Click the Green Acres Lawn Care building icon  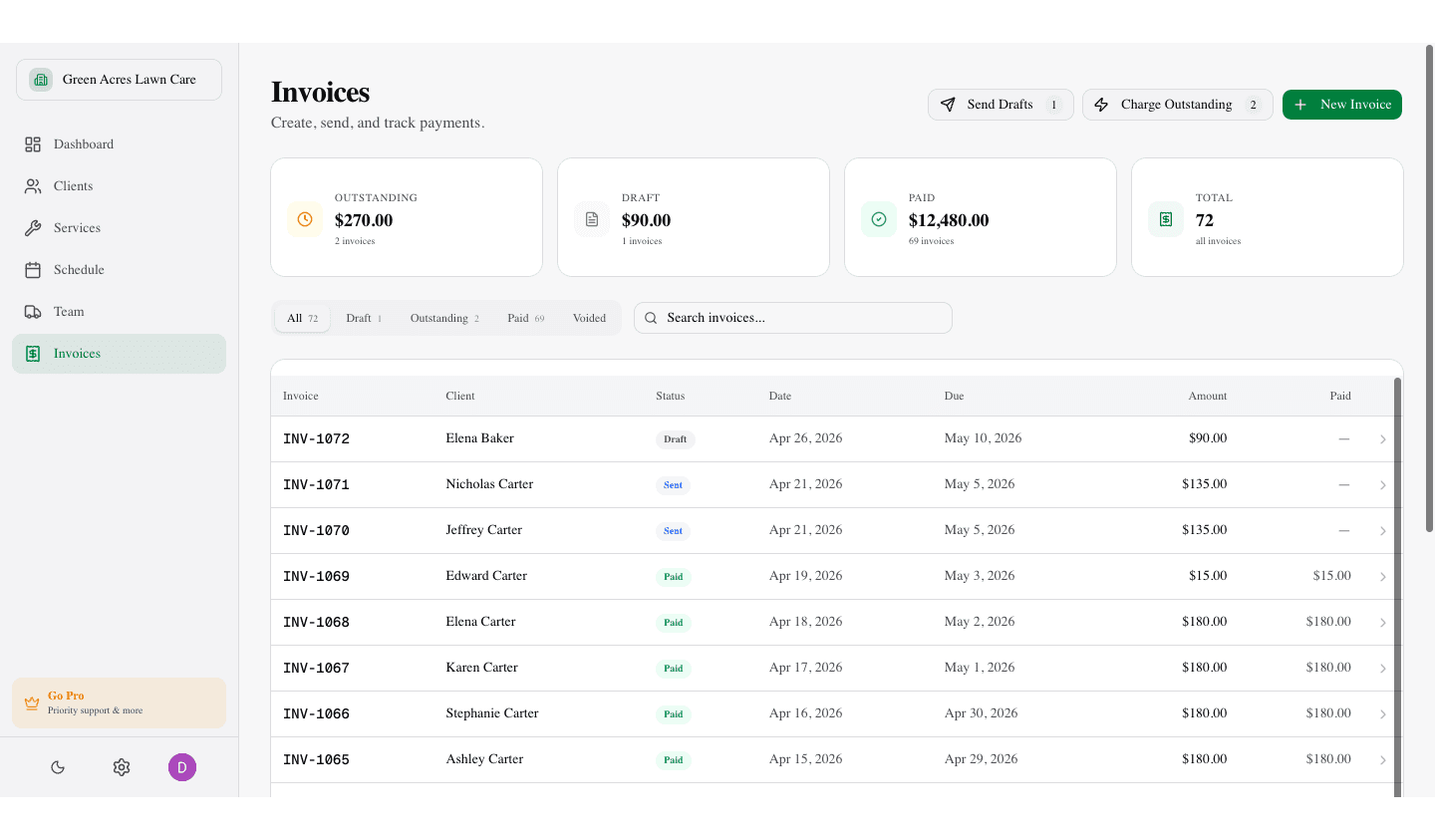click(40, 79)
